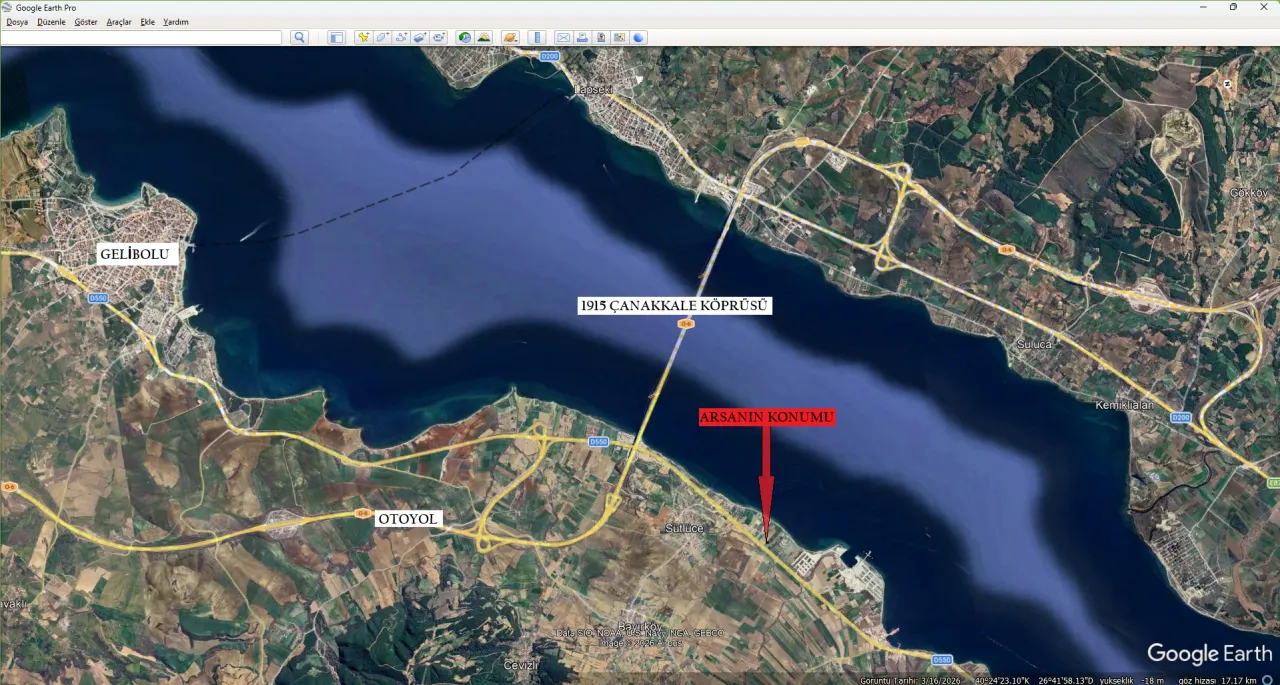
Task: Open the planet switcher icon
Action: tap(511, 37)
